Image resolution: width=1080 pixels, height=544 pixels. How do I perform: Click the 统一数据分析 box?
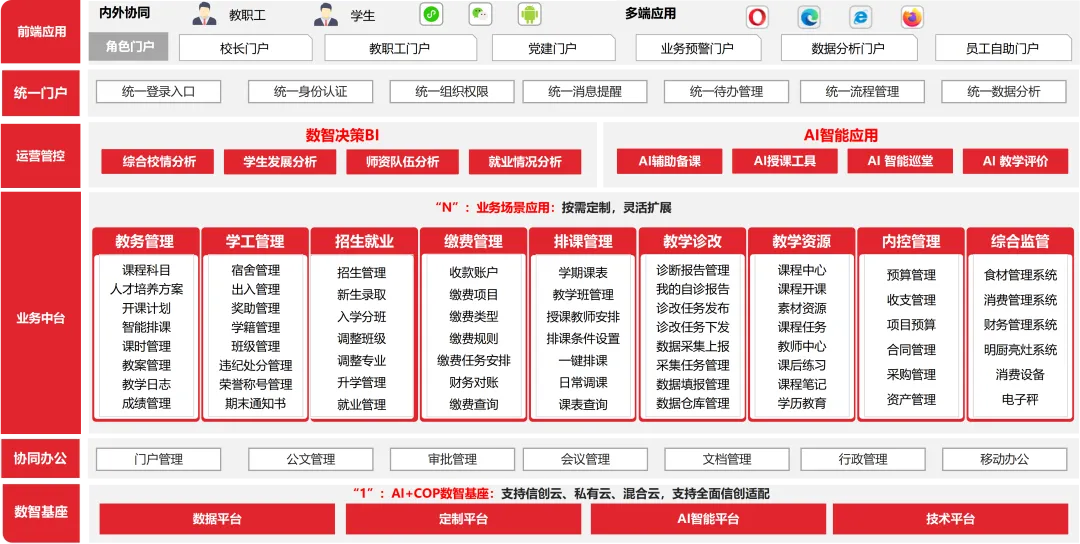pyautogui.click(x=1004, y=92)
